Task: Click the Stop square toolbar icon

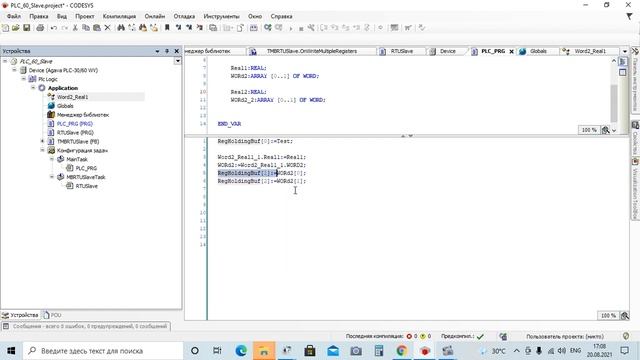Action: click(301, 29)
